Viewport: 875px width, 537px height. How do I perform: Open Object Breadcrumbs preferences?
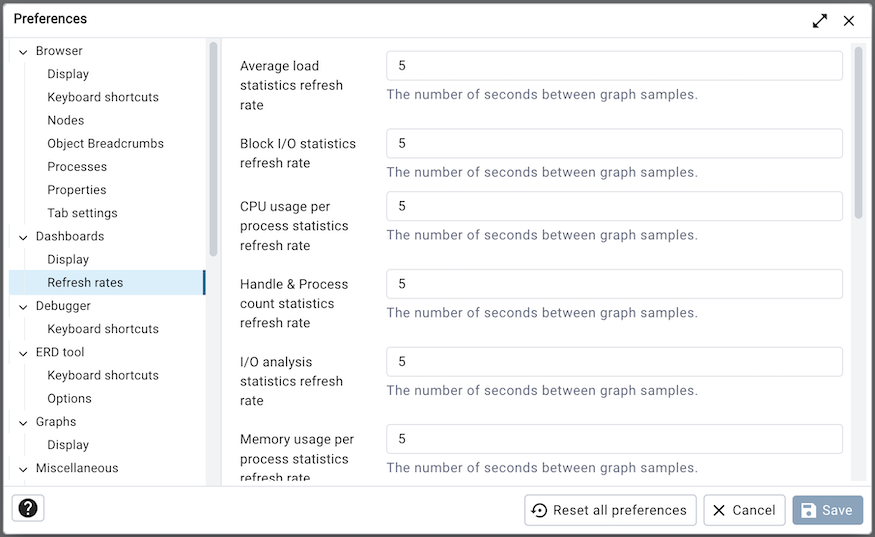tap(105, 143)
